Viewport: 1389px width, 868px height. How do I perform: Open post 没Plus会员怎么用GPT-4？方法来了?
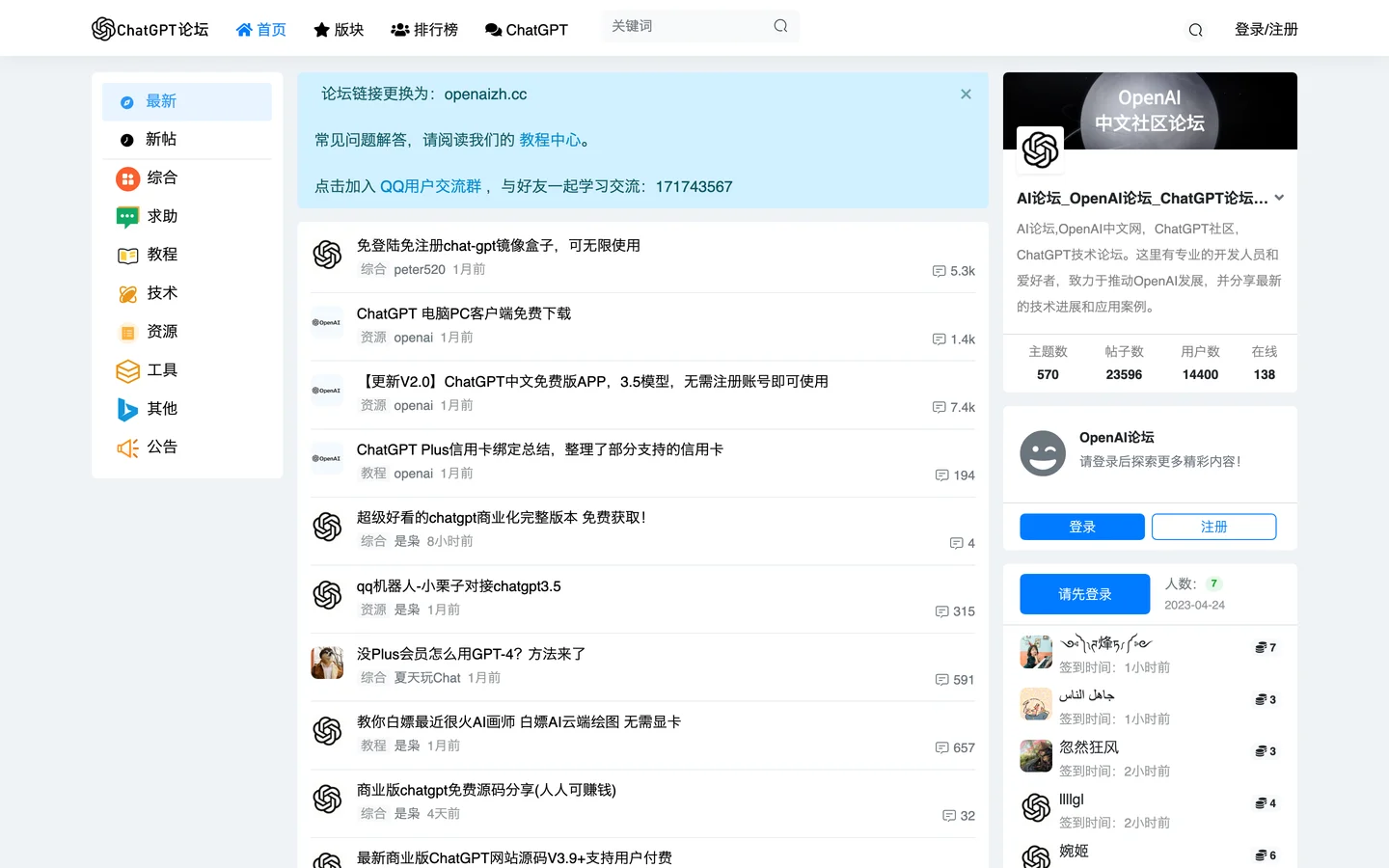[471, 653]
